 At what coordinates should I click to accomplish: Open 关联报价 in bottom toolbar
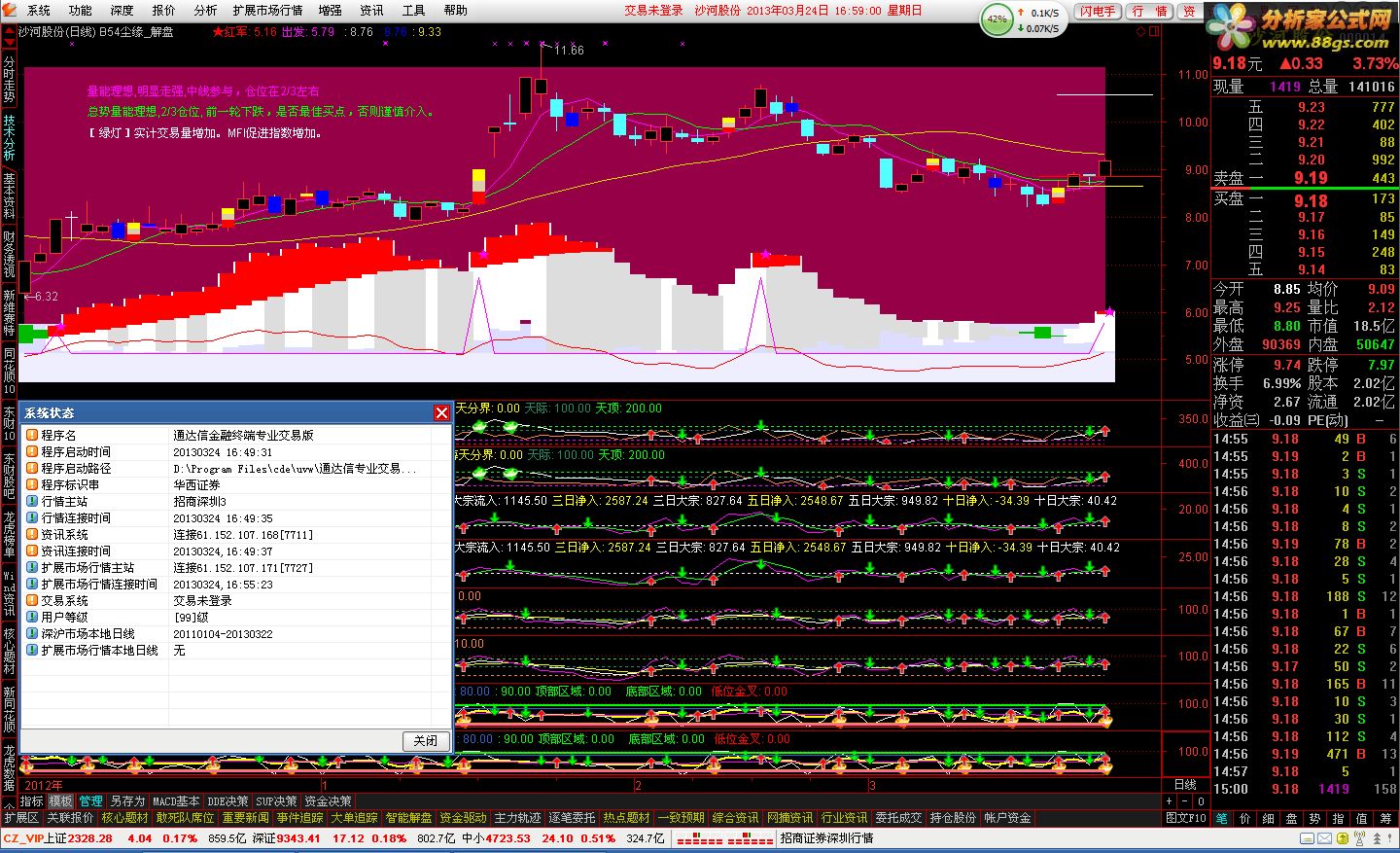(x=70, y=818)
